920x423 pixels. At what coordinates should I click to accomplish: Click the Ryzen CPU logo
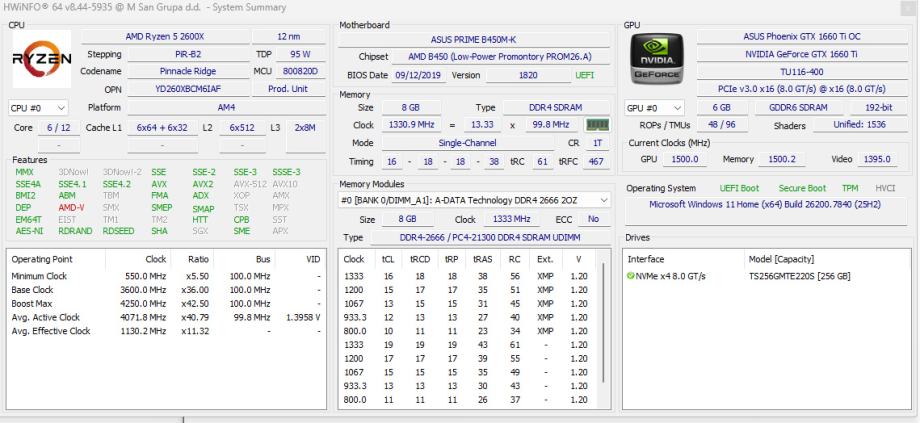pyautogui.click(x=42, y=59)
